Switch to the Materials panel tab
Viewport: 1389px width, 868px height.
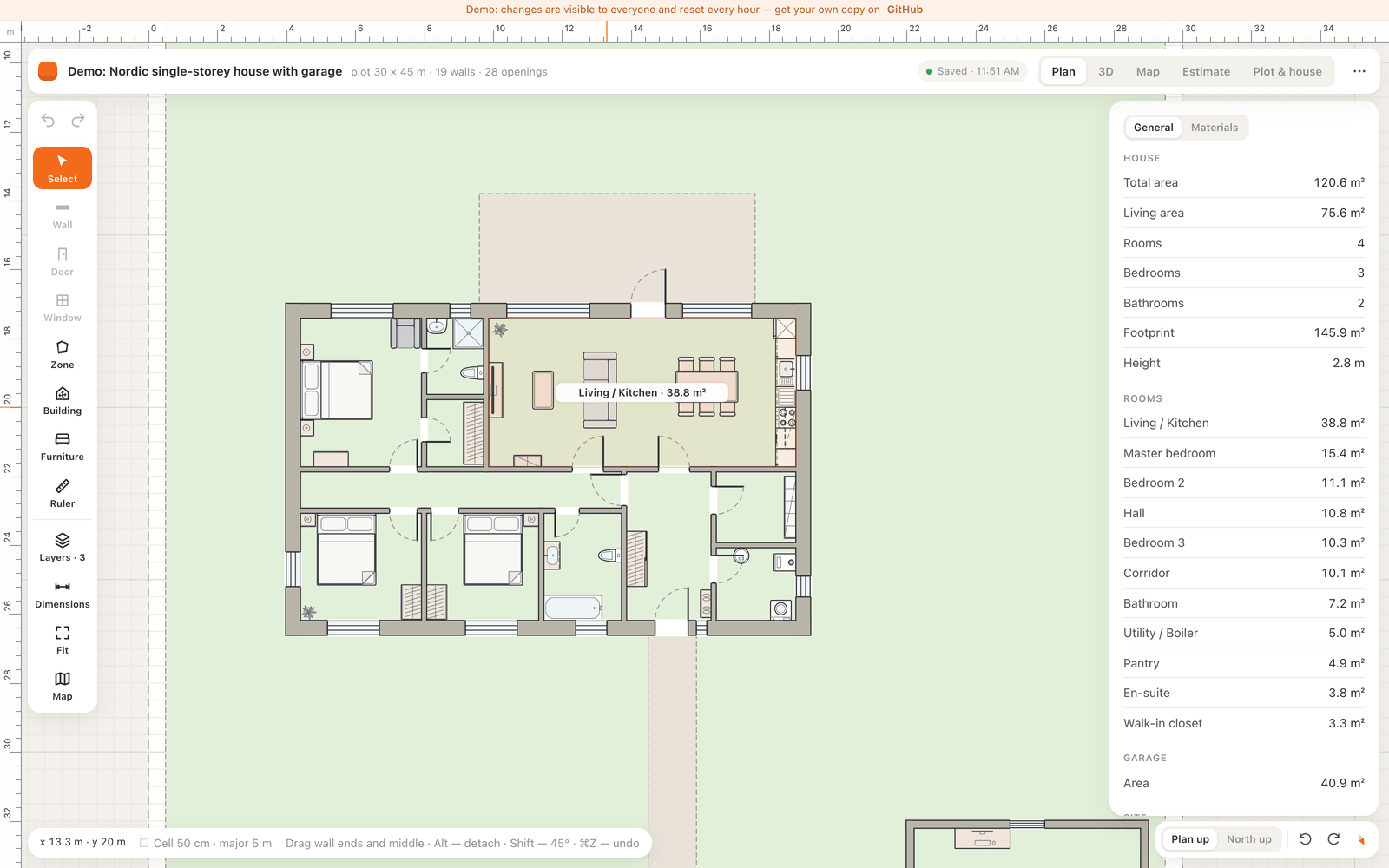tap(1215, 128)
